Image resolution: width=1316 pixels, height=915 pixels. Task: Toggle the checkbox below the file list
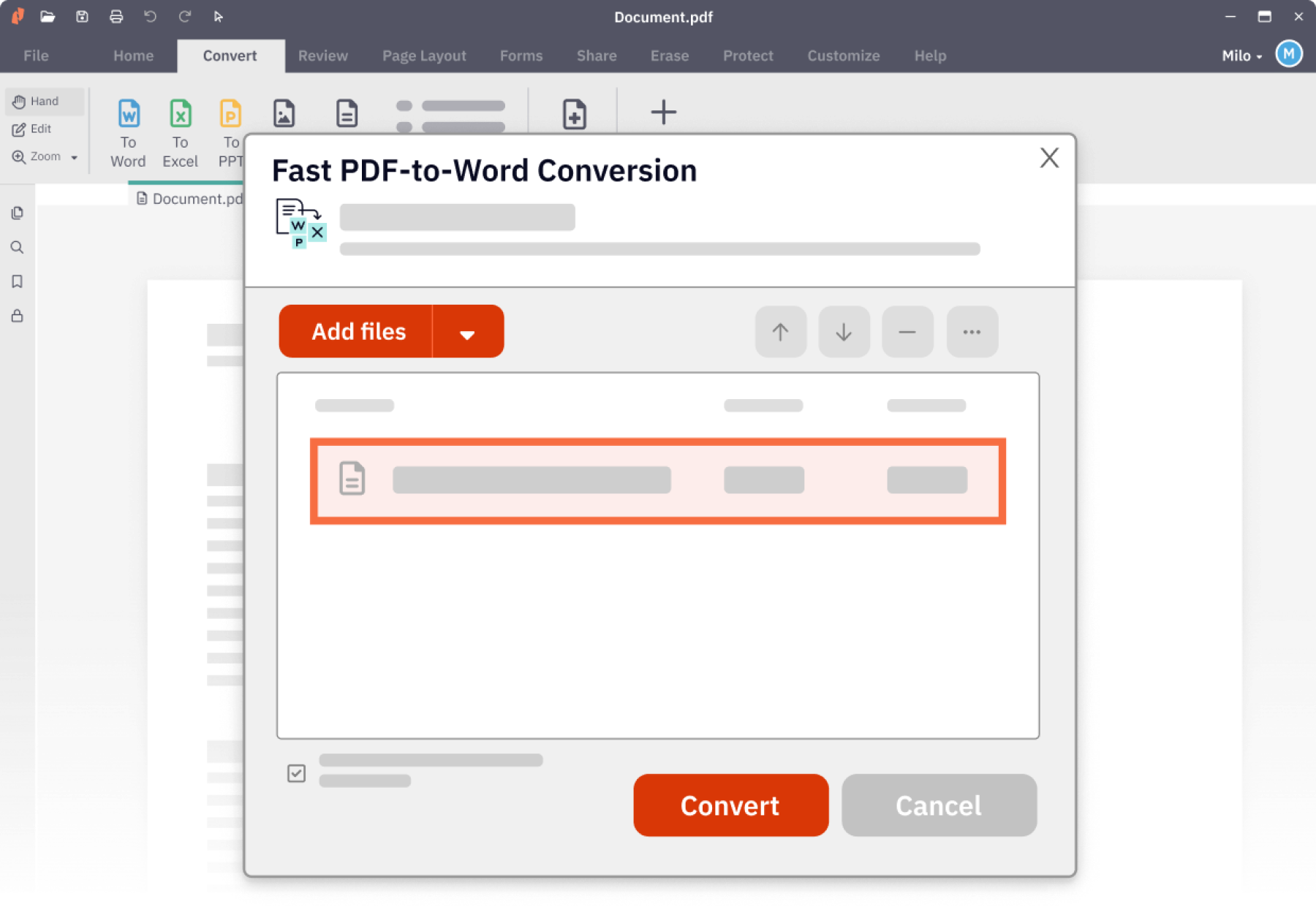point(296,772)
